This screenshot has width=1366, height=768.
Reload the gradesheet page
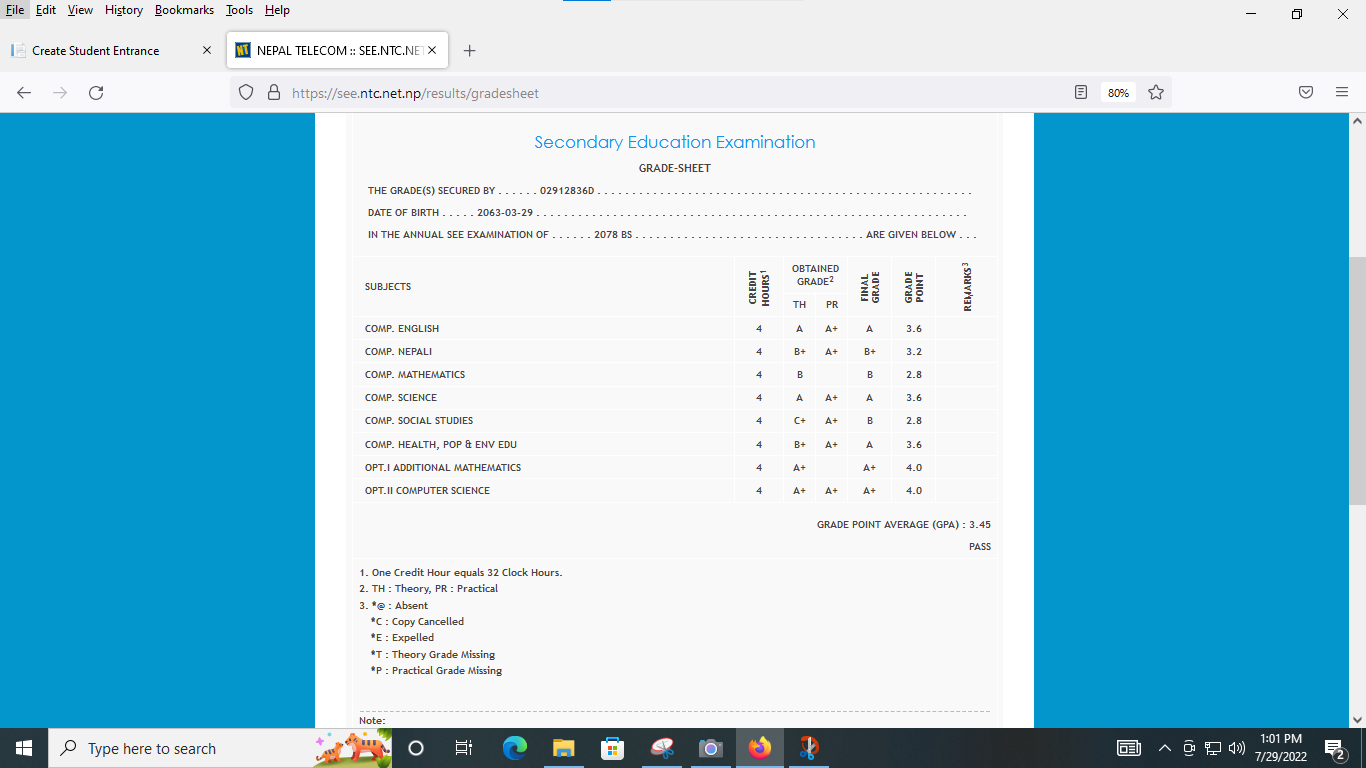(96, 93)
